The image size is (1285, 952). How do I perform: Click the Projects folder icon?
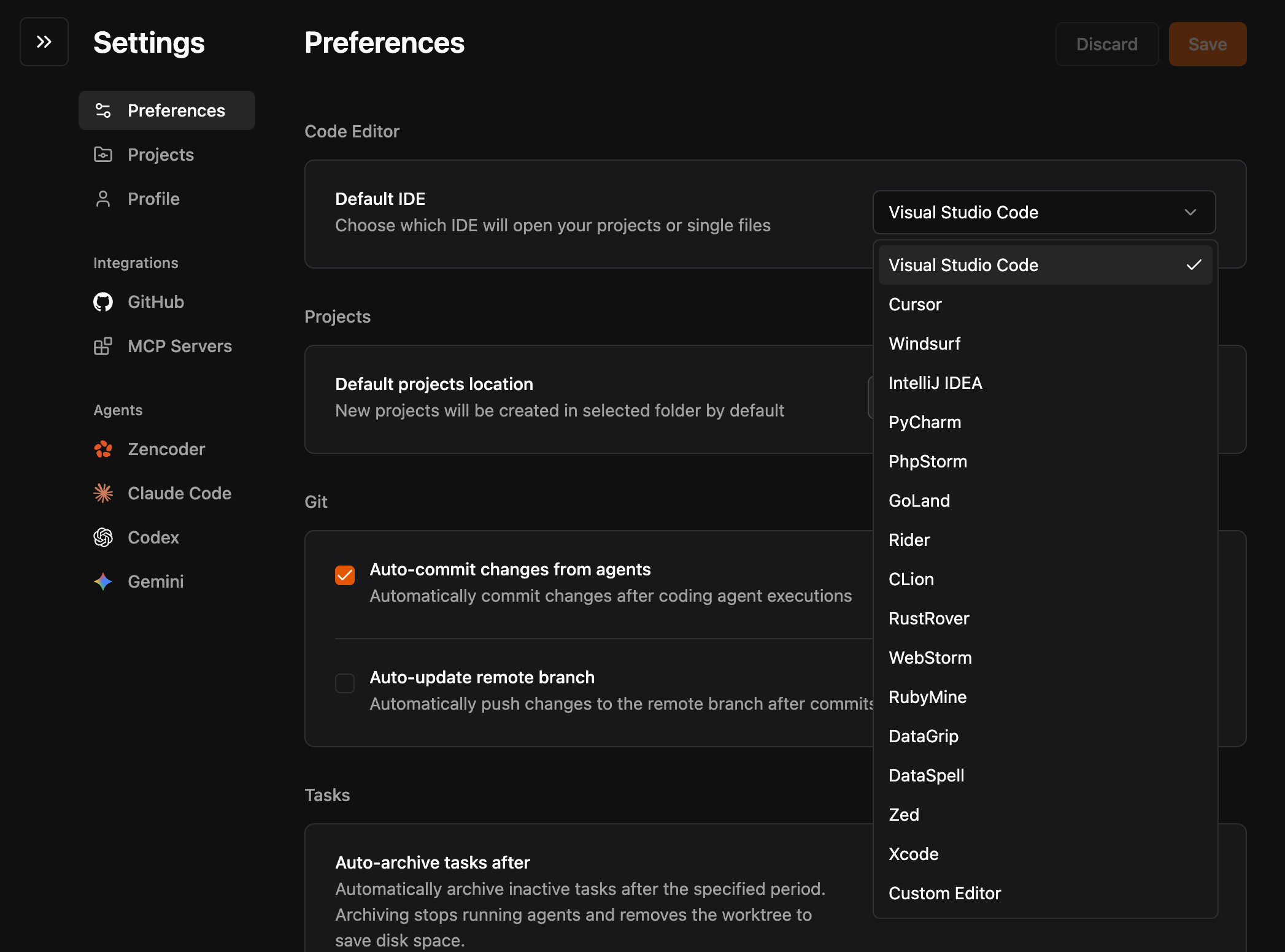pyautogui.click(x=103, y=155)
